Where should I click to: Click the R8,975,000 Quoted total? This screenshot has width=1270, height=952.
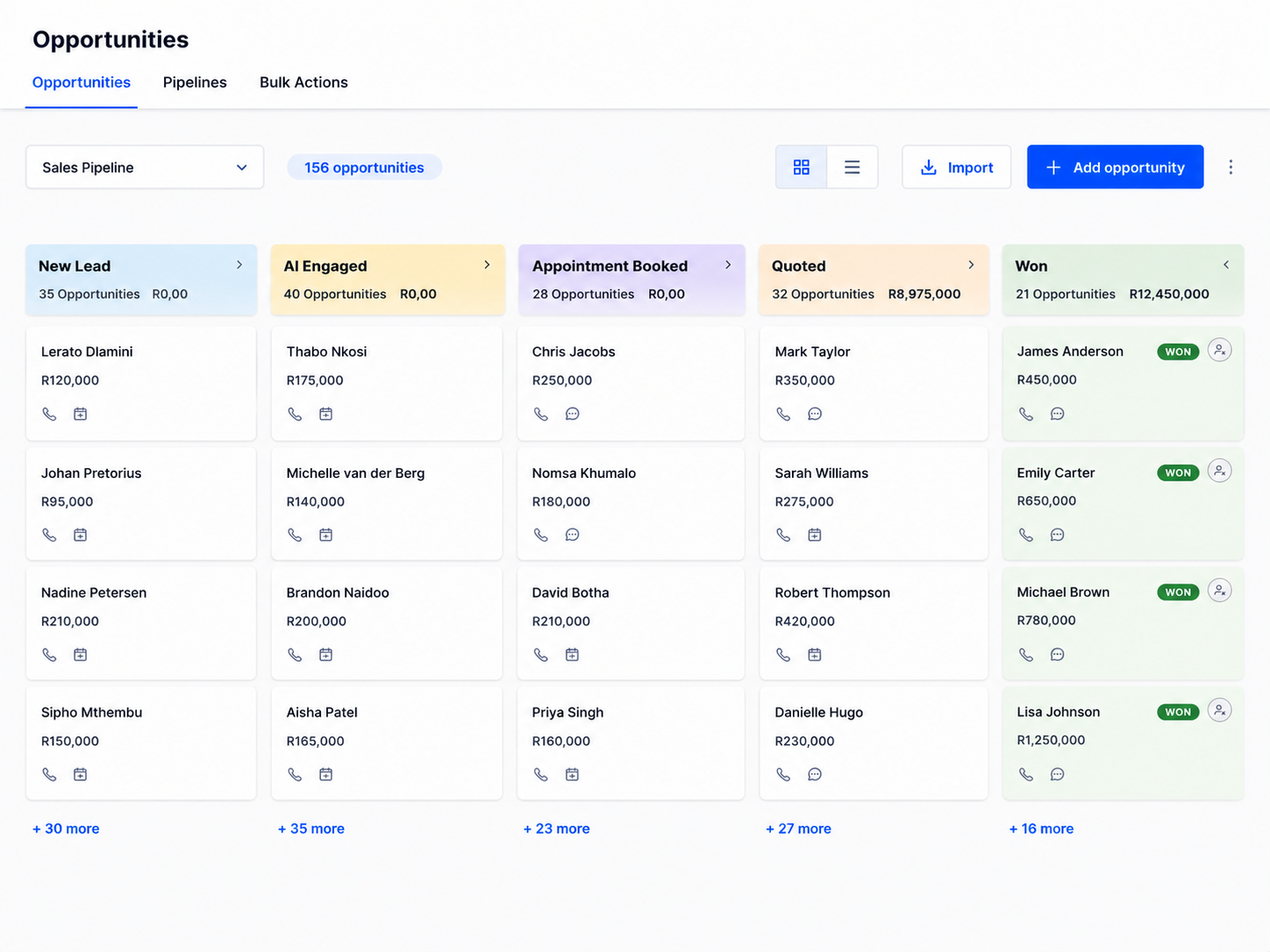click(924, 294)
